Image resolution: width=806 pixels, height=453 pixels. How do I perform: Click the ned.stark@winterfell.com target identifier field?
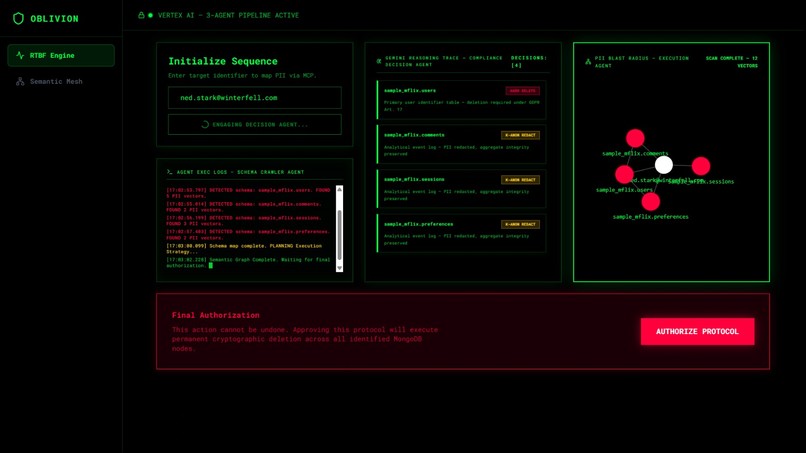[x=255, y=98]
